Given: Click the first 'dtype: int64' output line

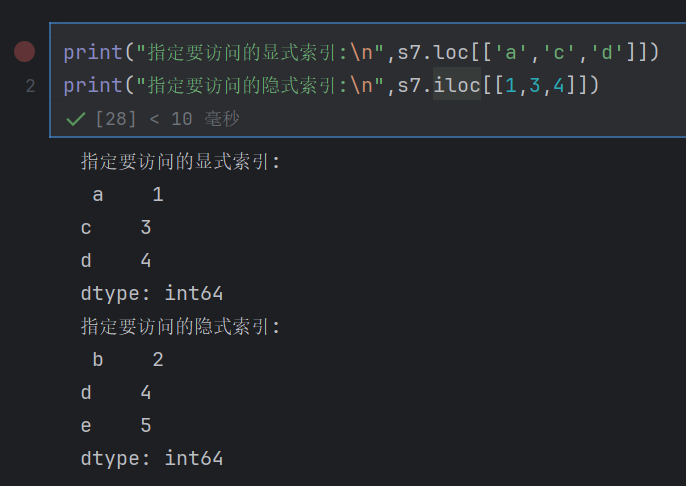Looking at the screenshot, I should pos(152,294).
